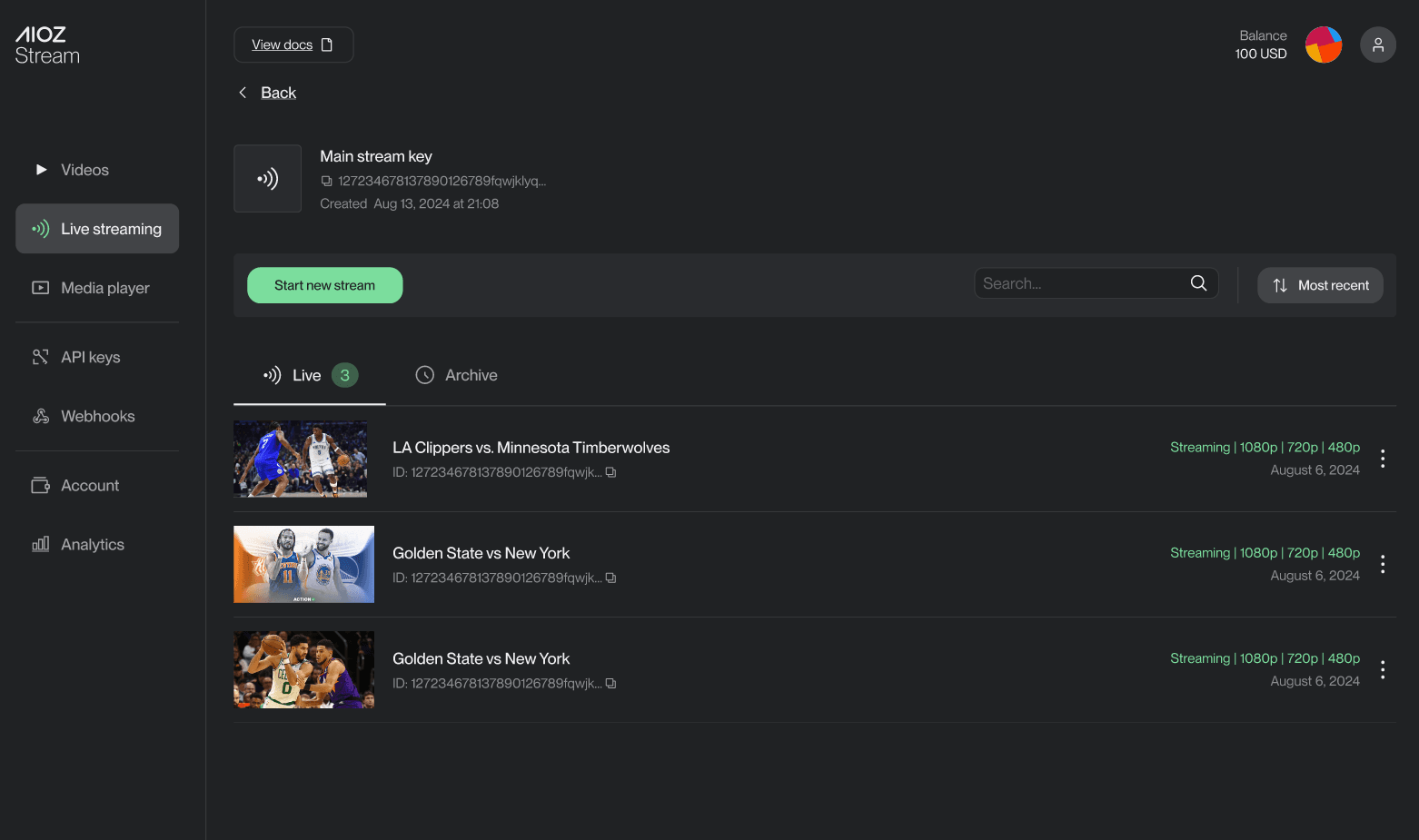
Task: Click the search magnifier icon
Action: pos(1198,283)
